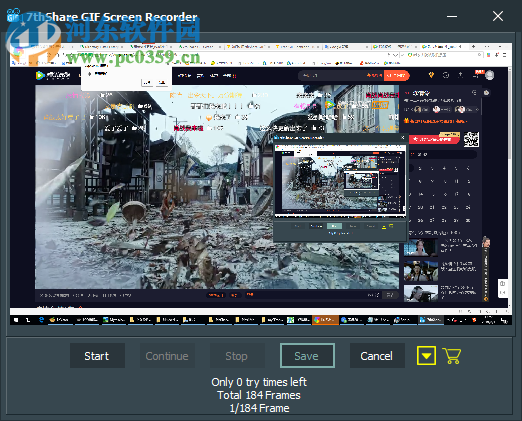522x421 pixels.
Task: Click the 7thShare GIF app logo icon
Action: 14,16
